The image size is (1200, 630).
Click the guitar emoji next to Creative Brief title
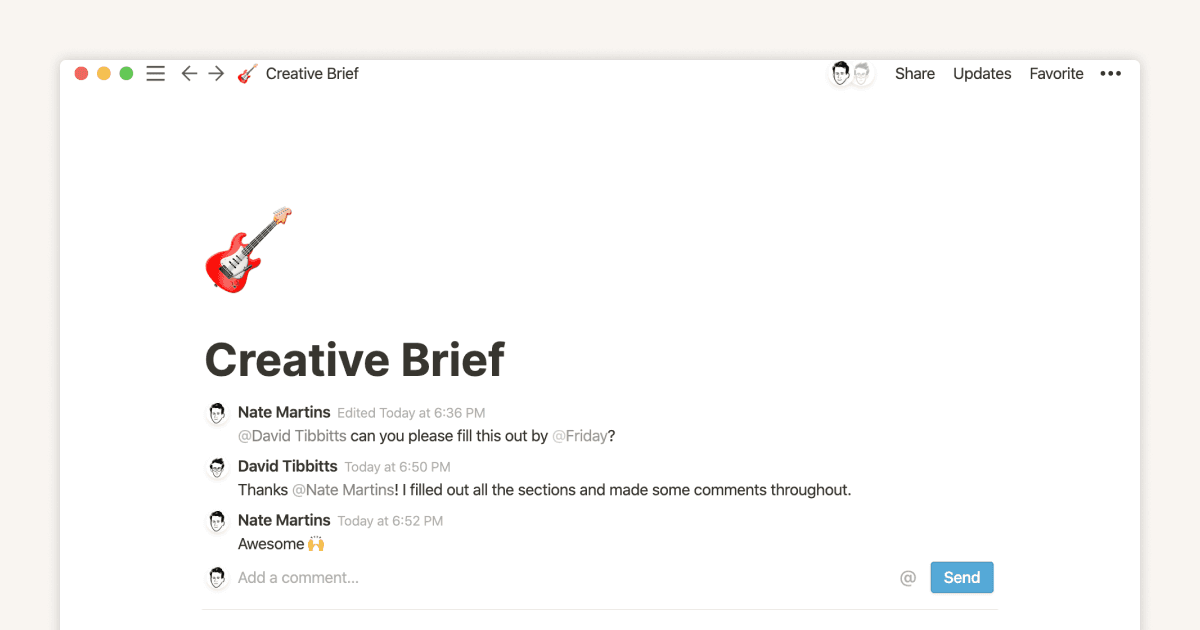tap(246, 73)
